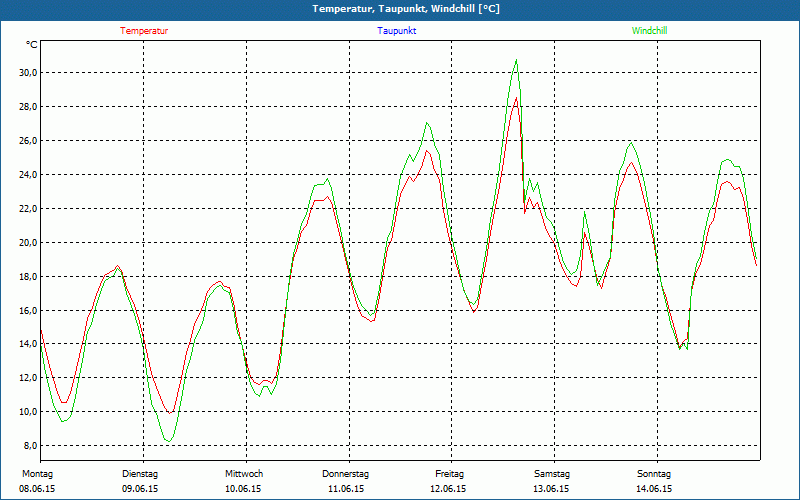Click the 09.06.15 date label
The height and width of the screenshot is (500, 800).
(140, 489)
